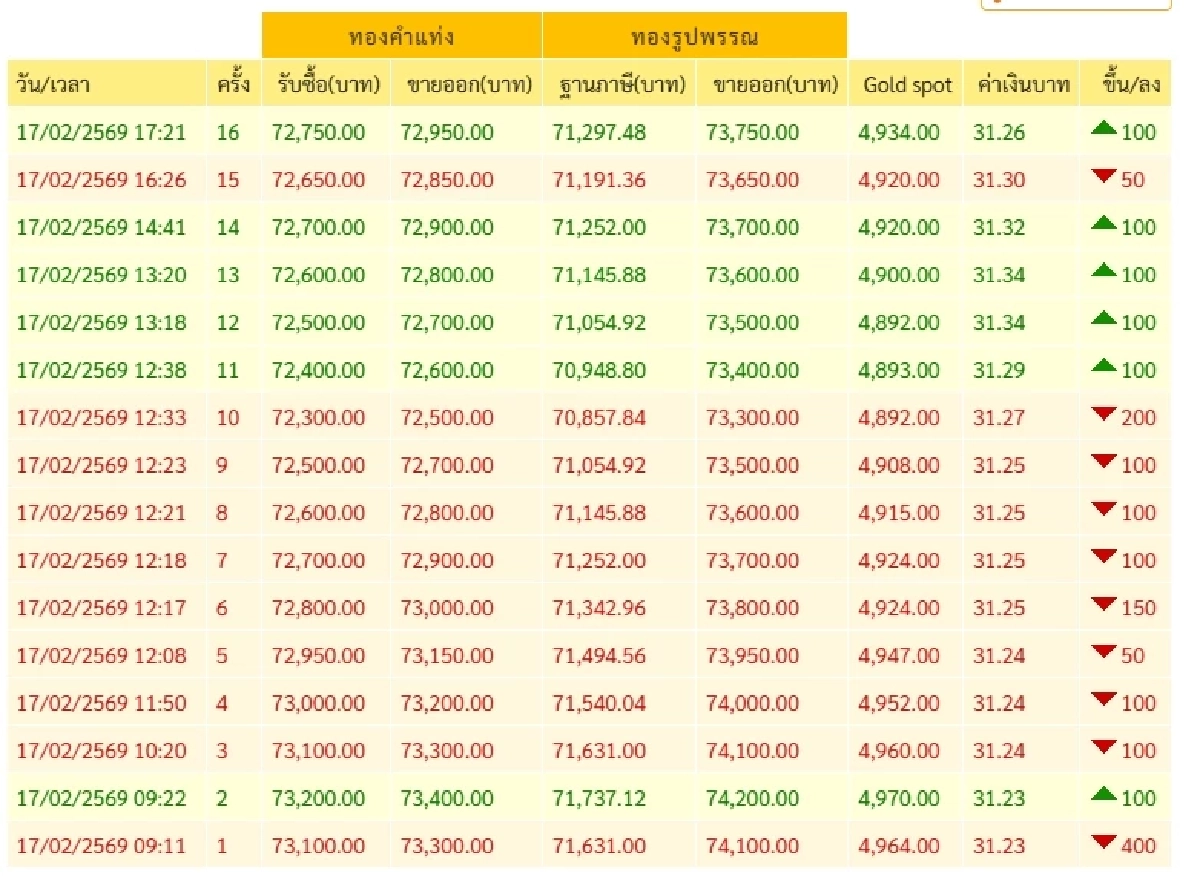Select the 17/02/2569 09:11 date entry
This screenshot has width=1200, height=881.
101,846
